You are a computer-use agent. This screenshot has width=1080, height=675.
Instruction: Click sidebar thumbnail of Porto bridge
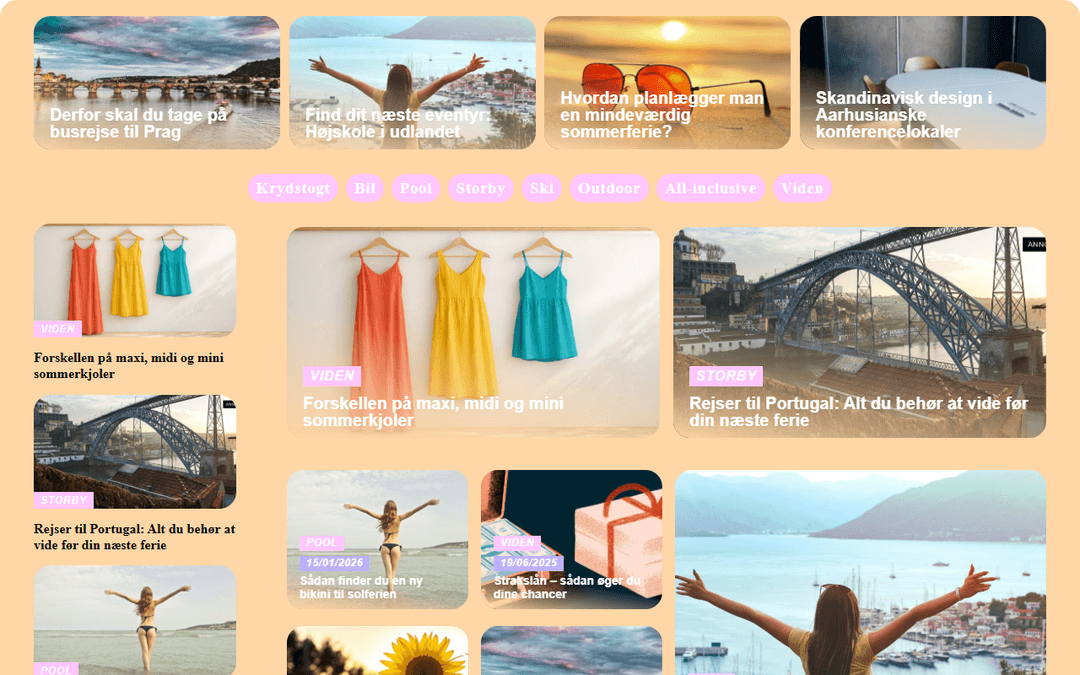click(x=135, y=451)
